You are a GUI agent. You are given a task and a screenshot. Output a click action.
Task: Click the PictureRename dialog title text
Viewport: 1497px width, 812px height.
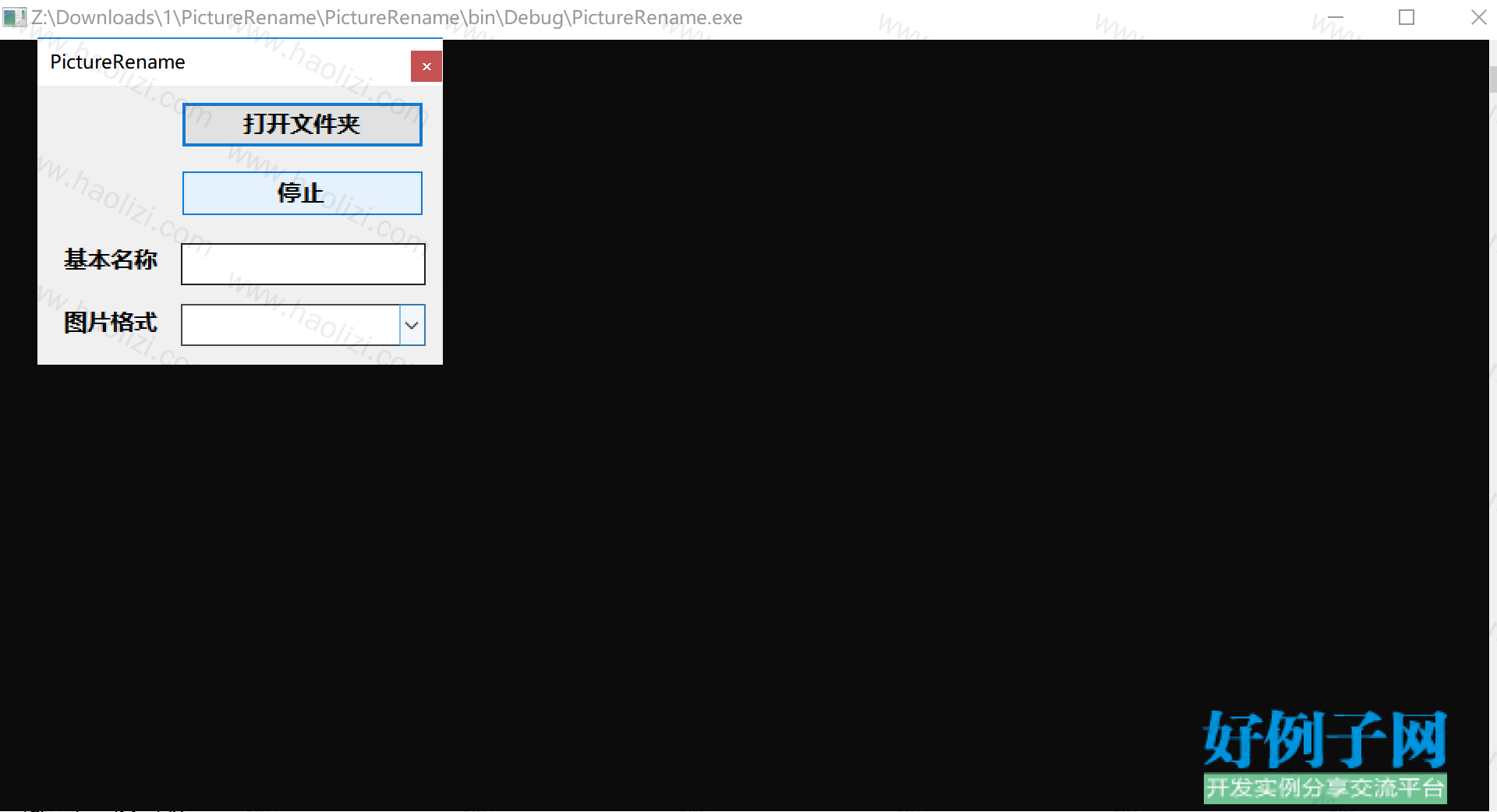[x=118, y=62]
